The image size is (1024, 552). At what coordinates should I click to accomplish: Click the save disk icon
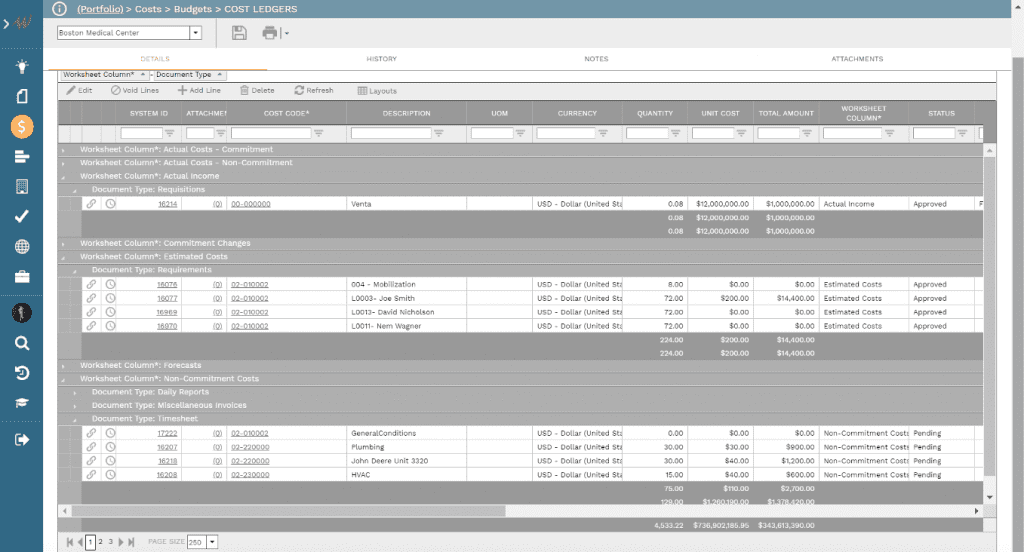(239, 33)
